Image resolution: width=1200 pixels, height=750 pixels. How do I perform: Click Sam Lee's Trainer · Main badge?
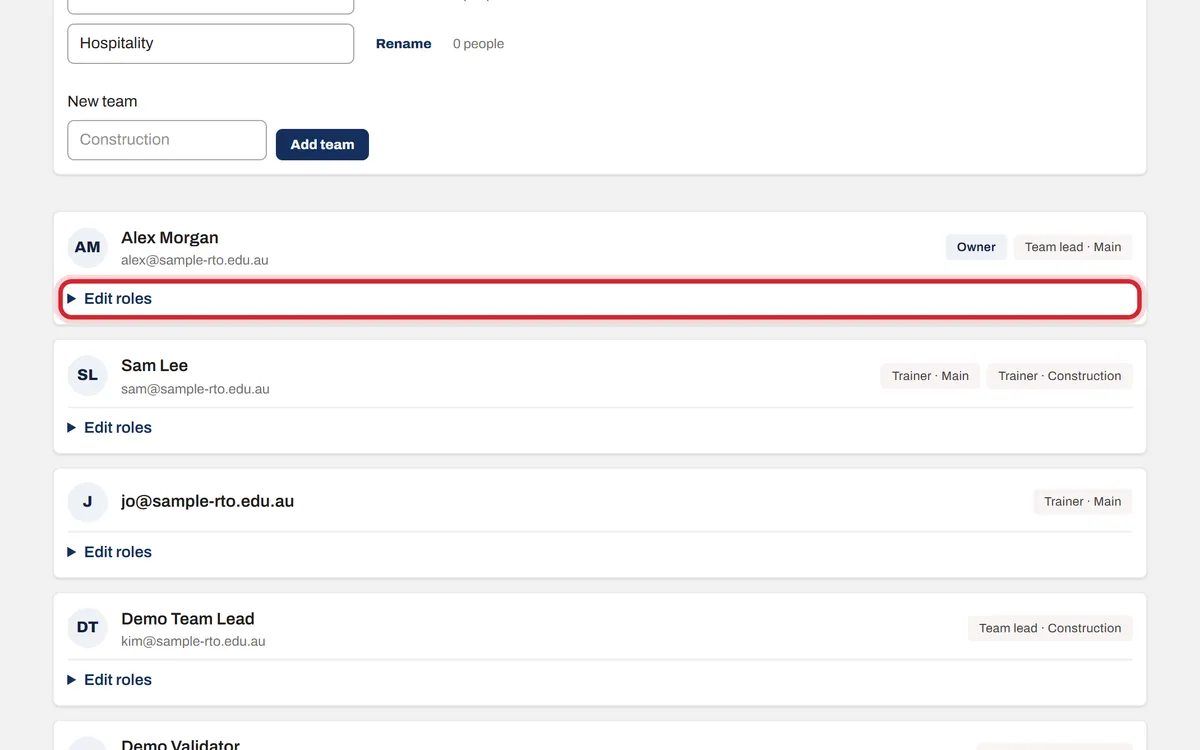[930, 376]
